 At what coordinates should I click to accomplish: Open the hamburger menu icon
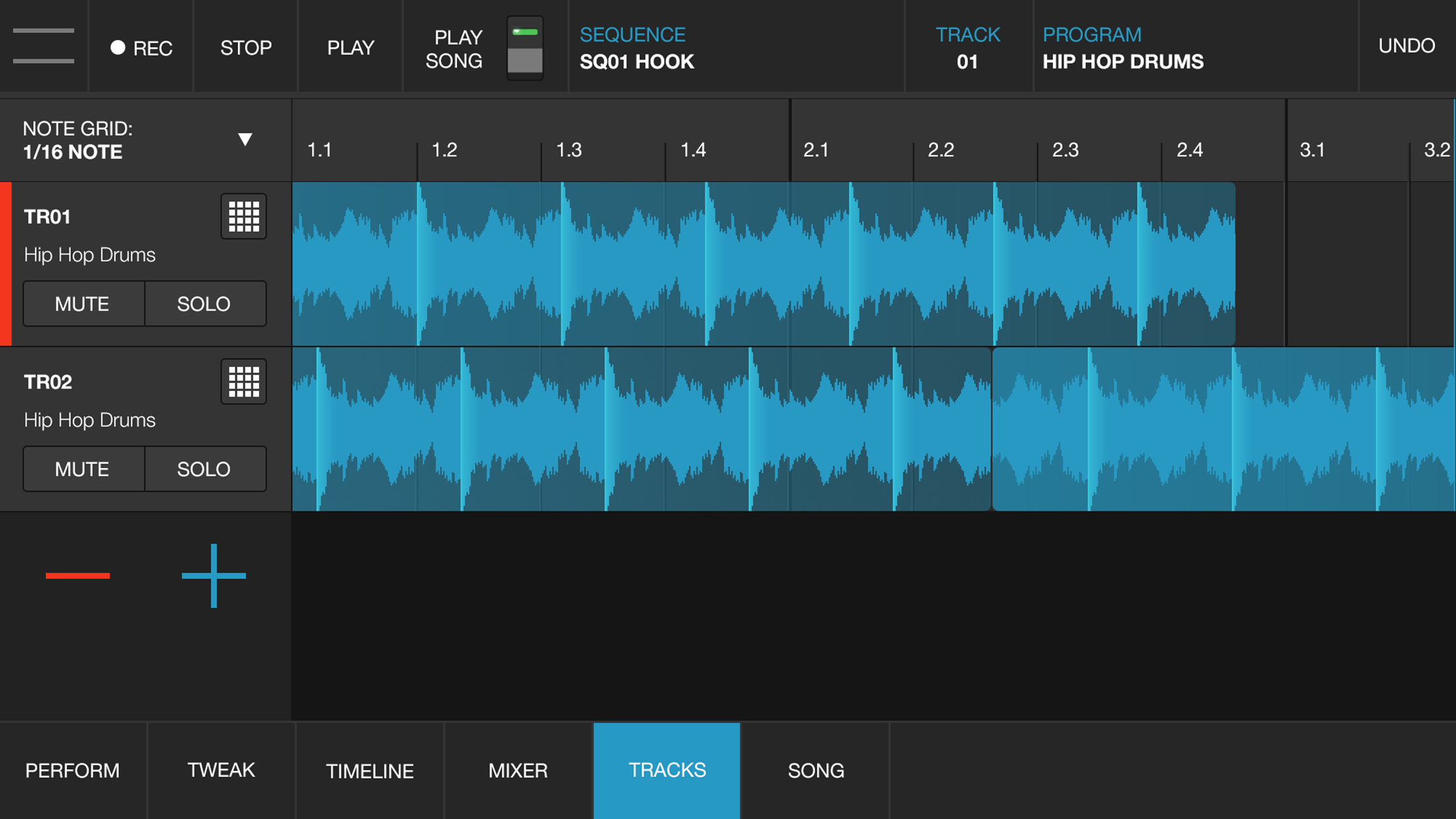click(x=44, y=46)
